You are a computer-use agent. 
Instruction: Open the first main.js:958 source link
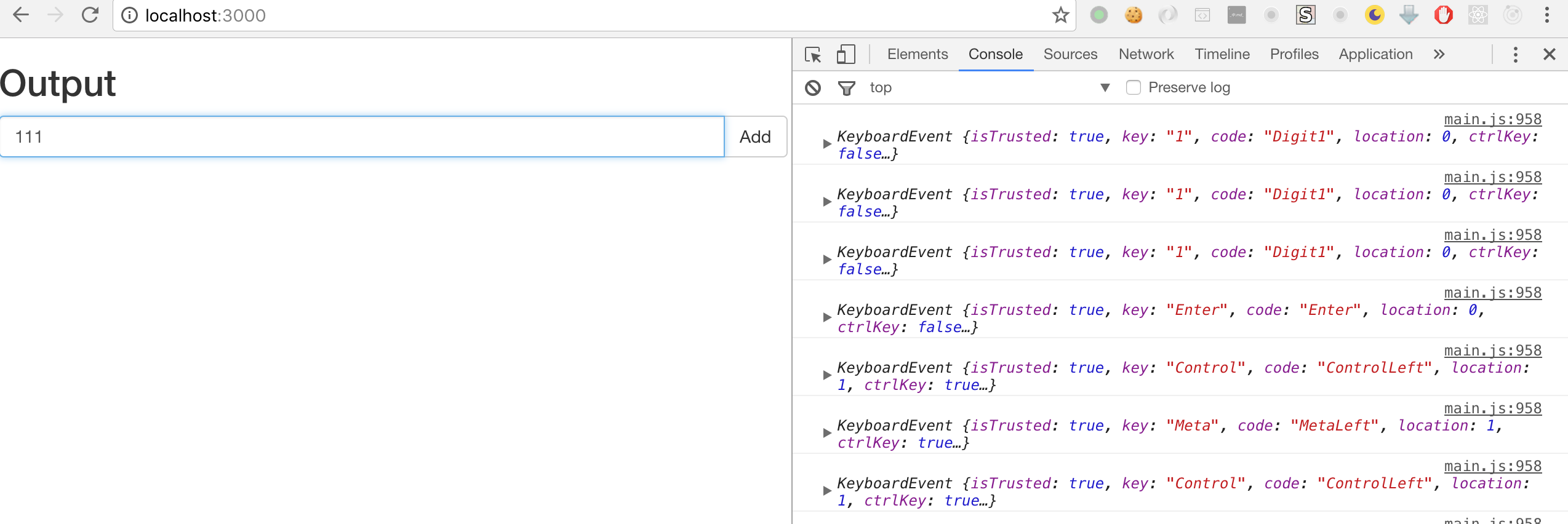pyautogui.click(x=1492, y=119)
